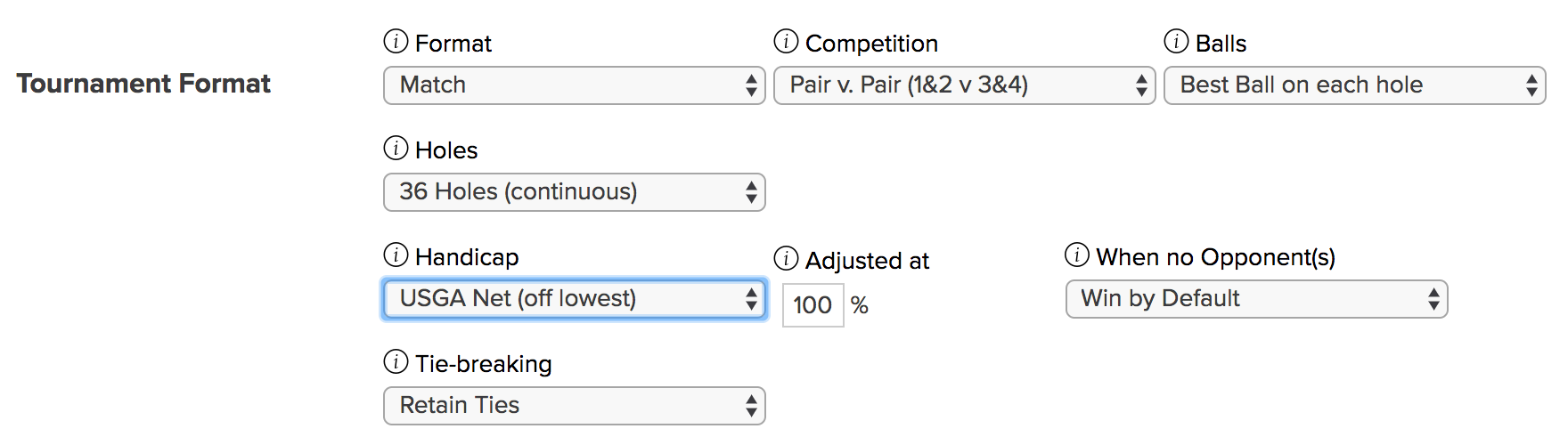The height and width of the screenshot is (445, 1568).
Task: Click the info icon beside Handicap
Action: coord(396,255)
